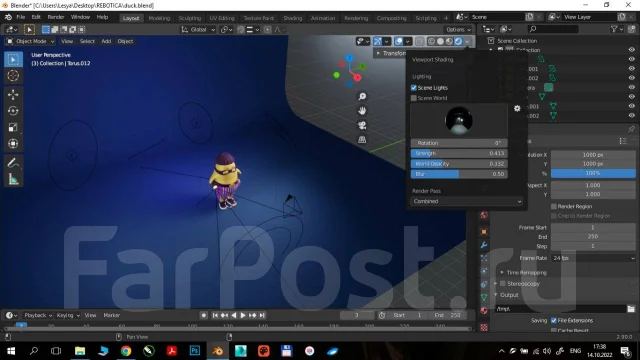Enable Scene World checkbox
640x360 pixels.
(x=414, y=98)
